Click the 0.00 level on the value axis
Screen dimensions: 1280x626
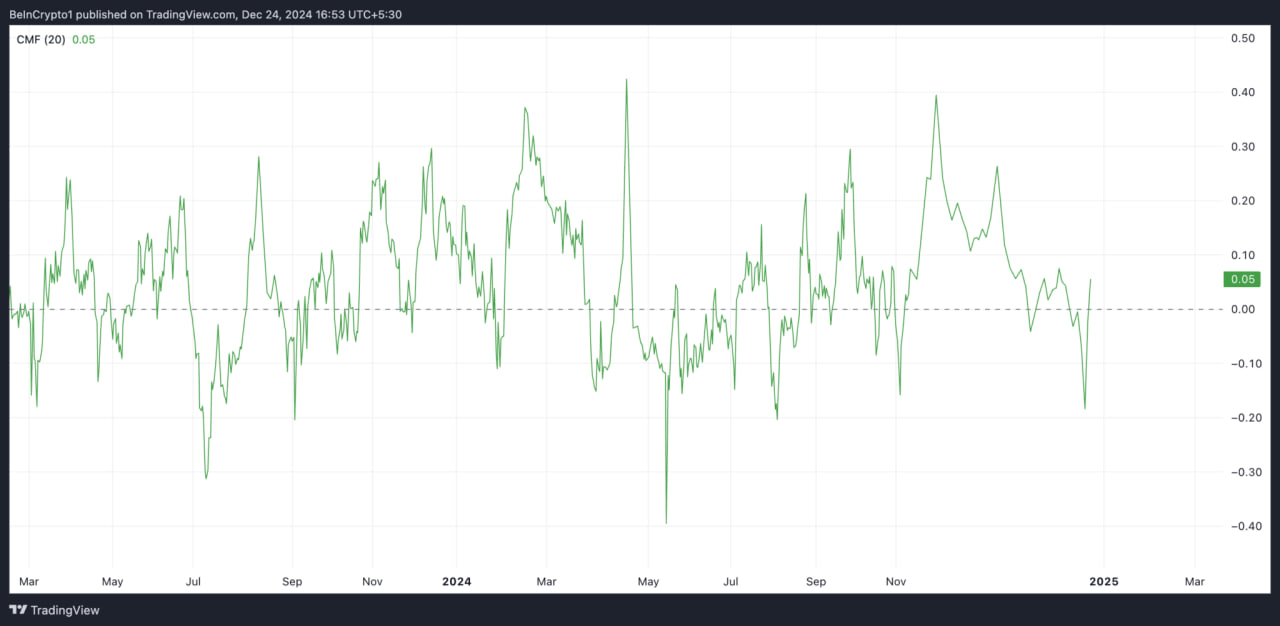[1242, 309]
